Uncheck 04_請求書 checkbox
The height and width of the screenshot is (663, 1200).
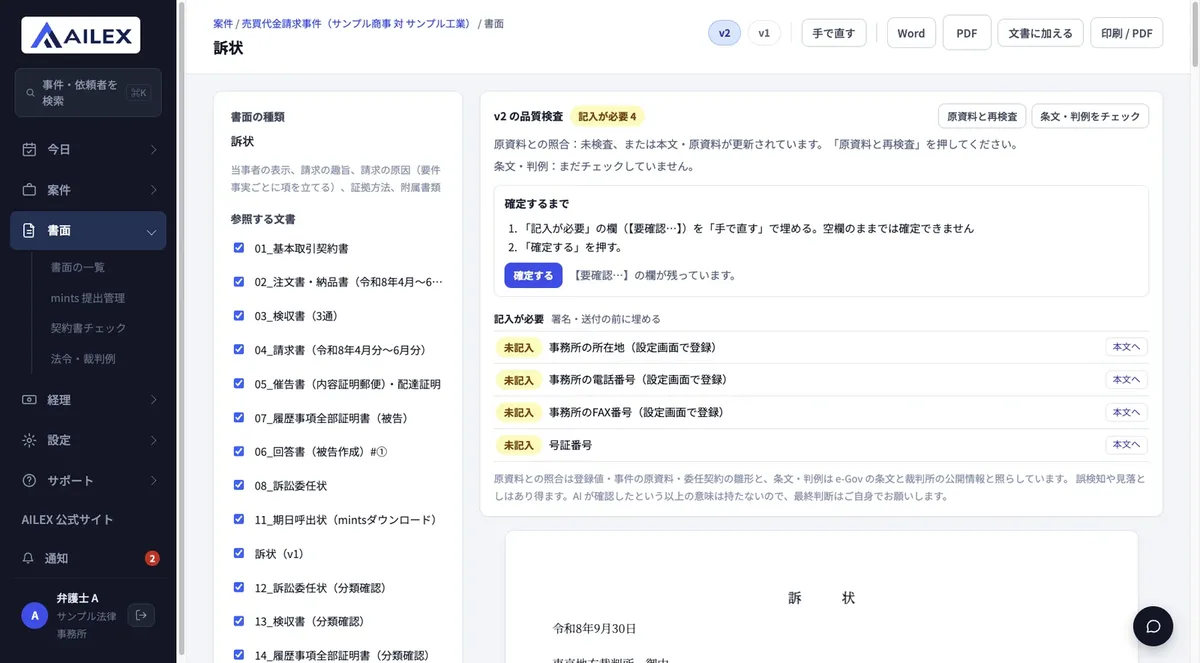pos(239,349)
